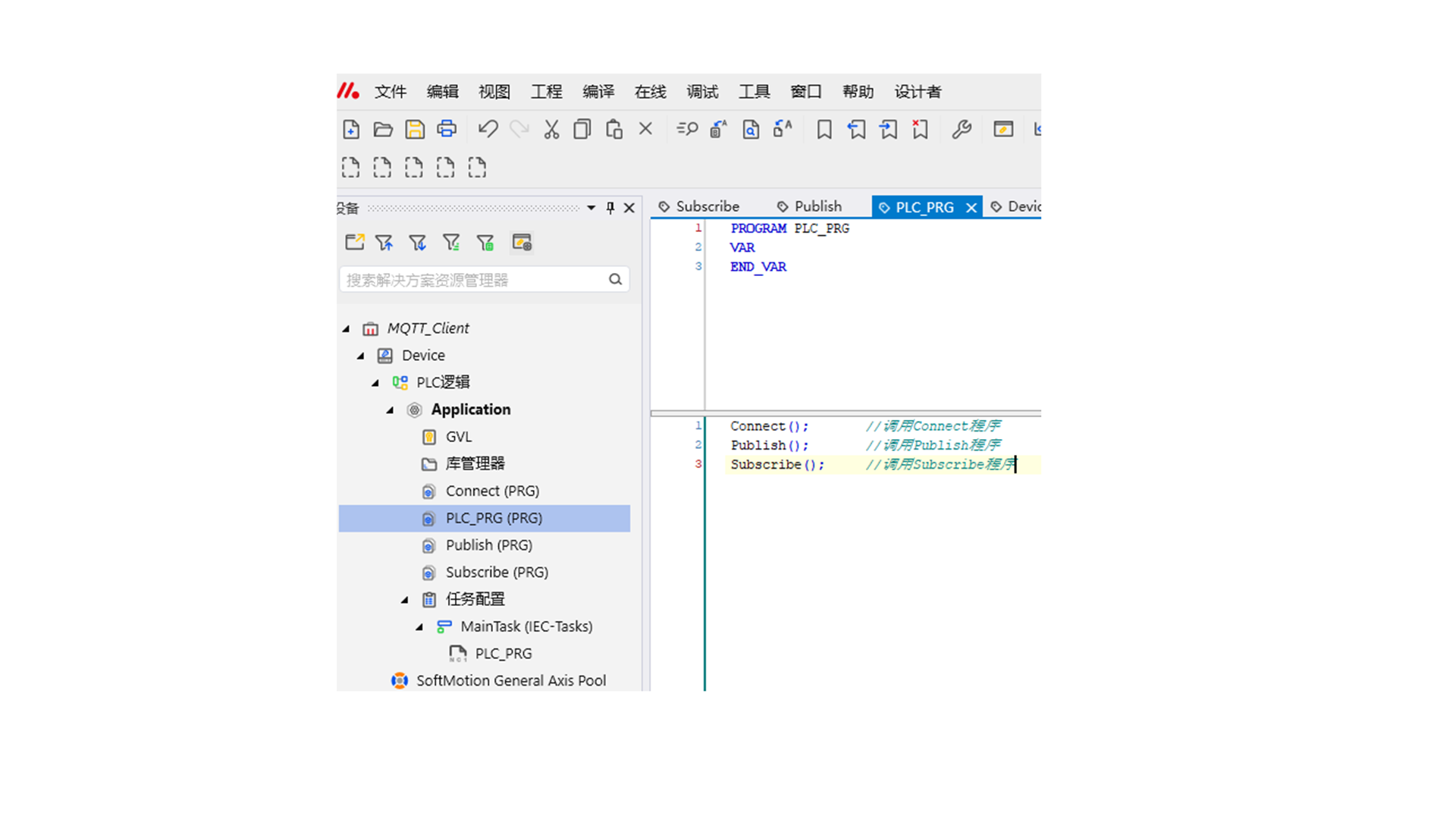
Task: Clear bookmarks with the red-X bookmark icon
Action: click(920, 130)
